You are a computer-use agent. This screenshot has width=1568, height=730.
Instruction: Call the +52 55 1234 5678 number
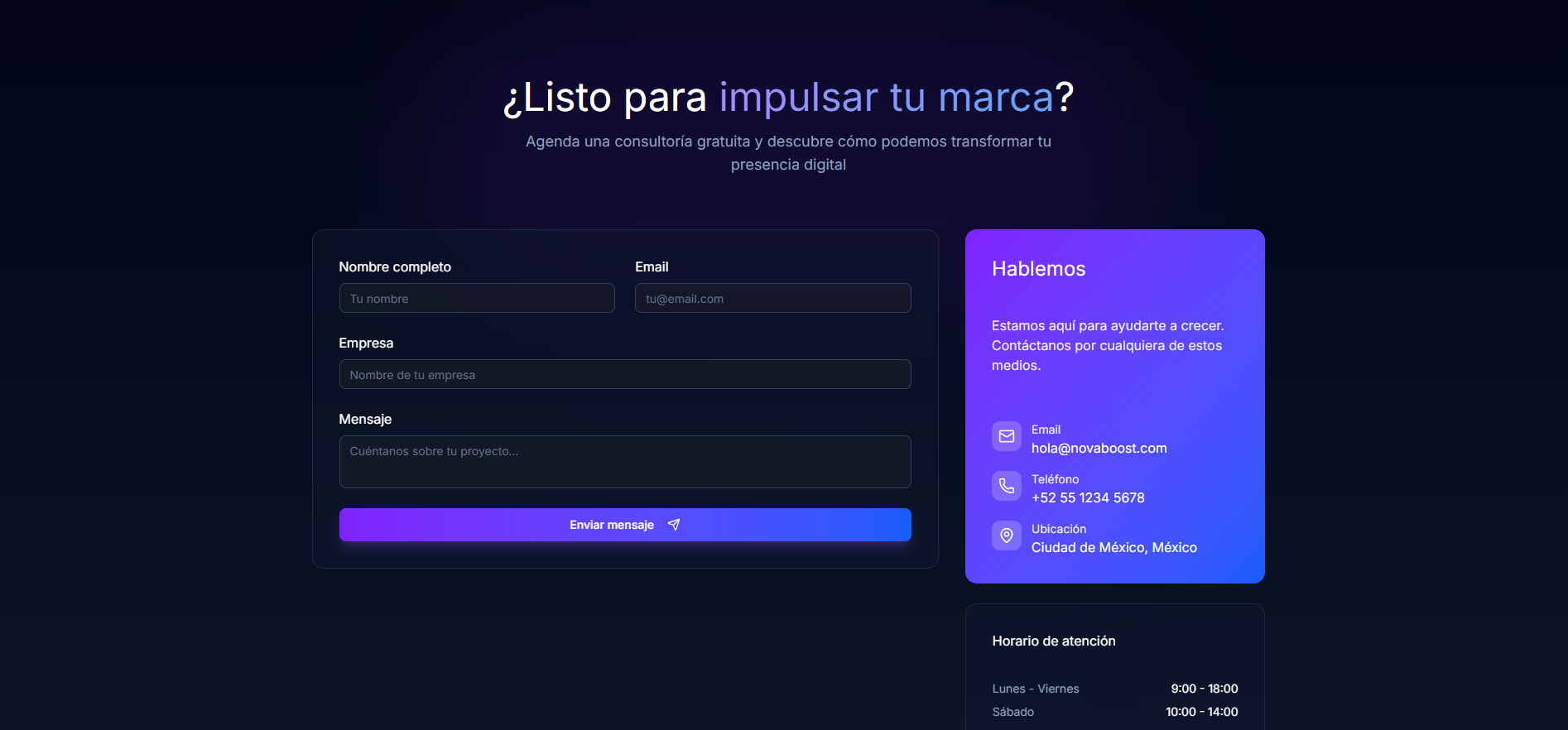click(x=1087, y=498)
